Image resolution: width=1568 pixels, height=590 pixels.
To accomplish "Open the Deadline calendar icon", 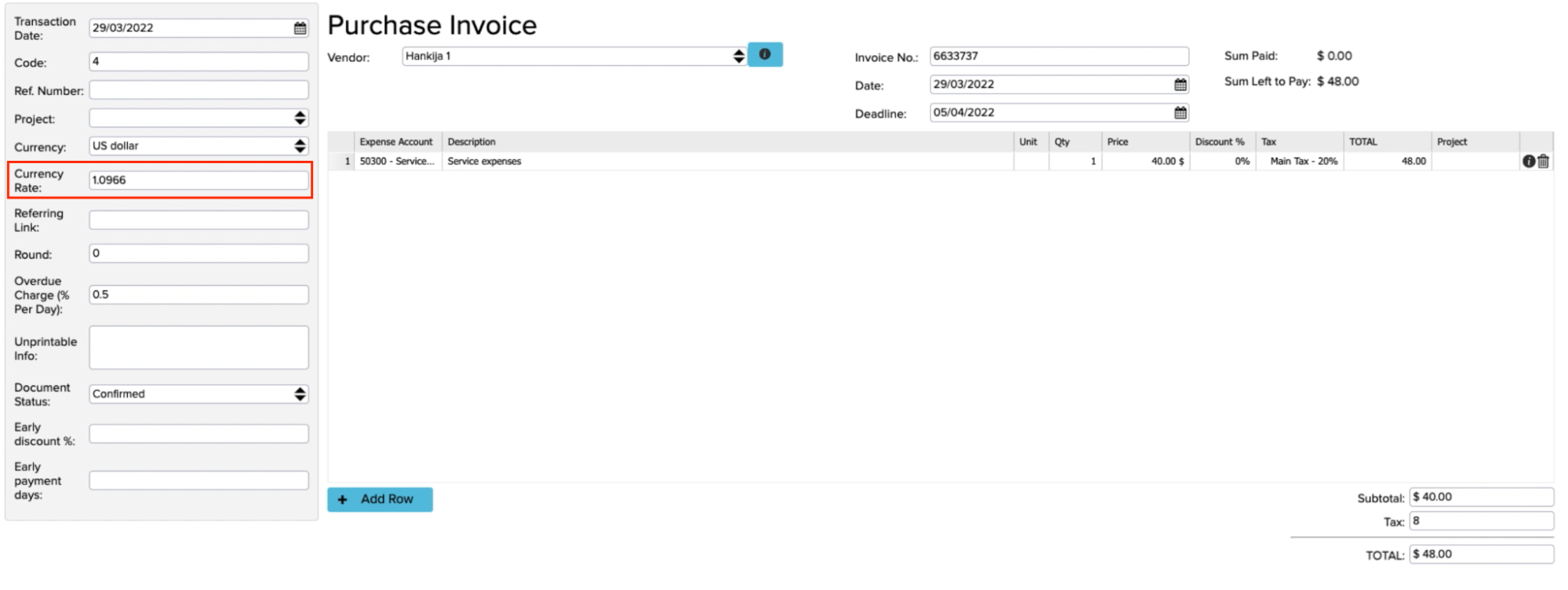I will click(x=1180, y=113).
